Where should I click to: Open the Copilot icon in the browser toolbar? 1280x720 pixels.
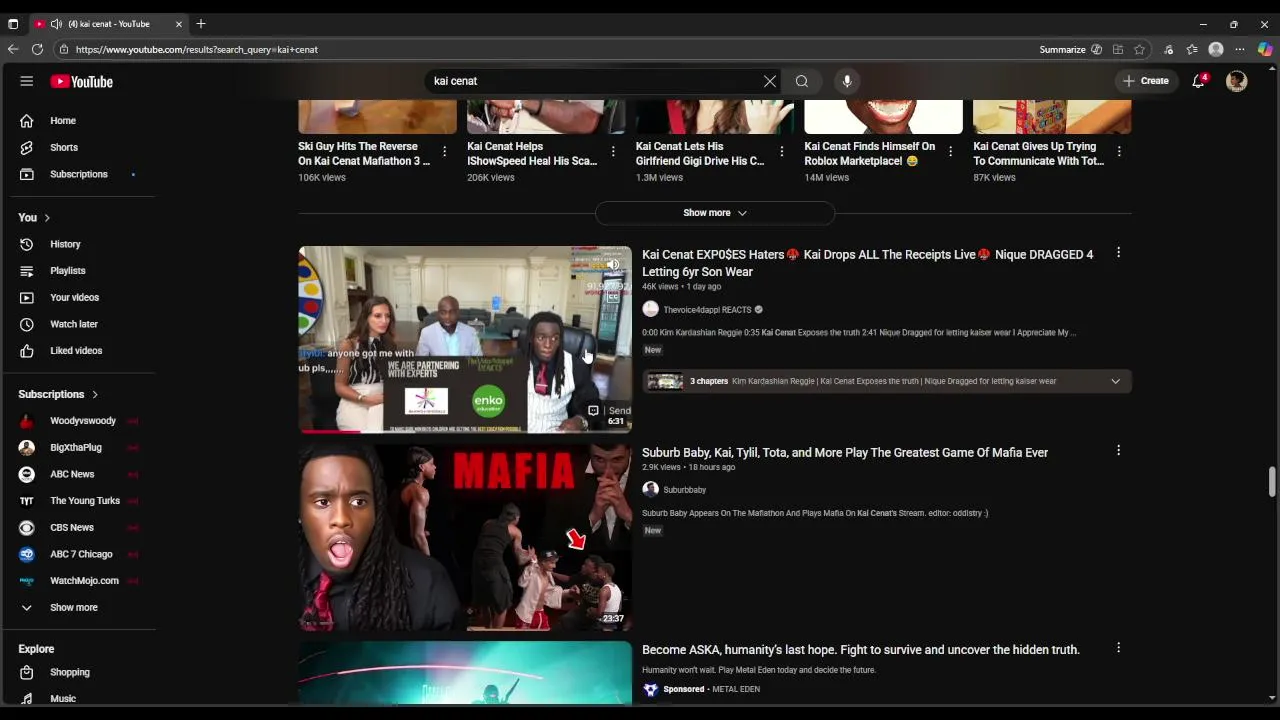click(x=1265, y=49)
